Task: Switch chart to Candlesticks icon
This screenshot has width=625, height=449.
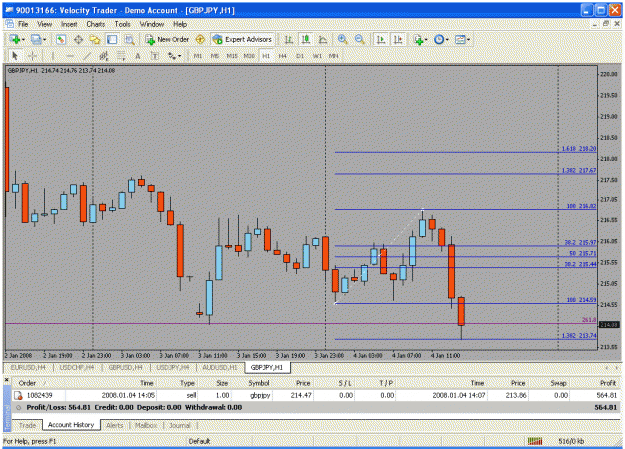Action: coord(306,39)
